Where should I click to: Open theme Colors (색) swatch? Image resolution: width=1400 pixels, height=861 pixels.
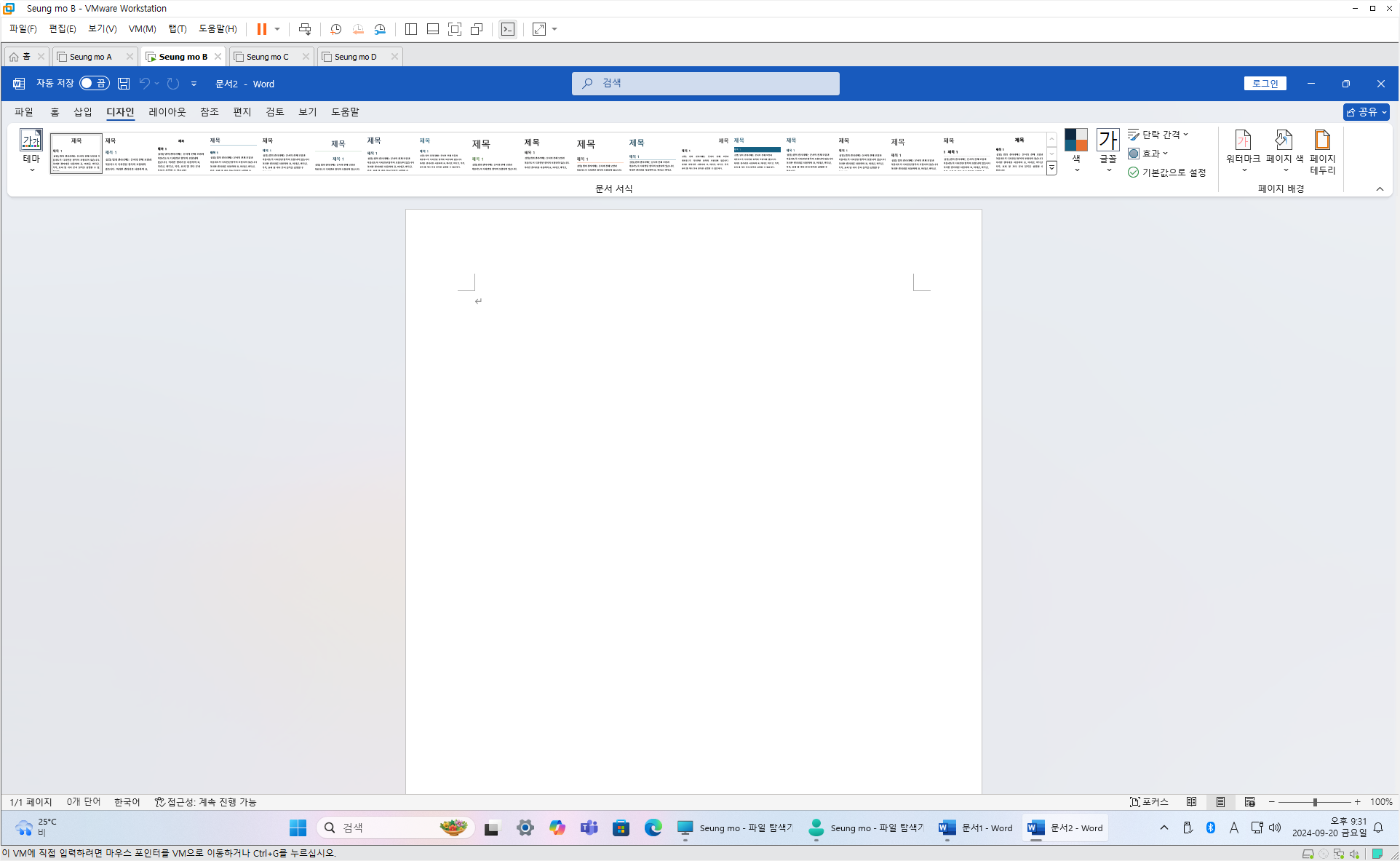[1075, 140]
